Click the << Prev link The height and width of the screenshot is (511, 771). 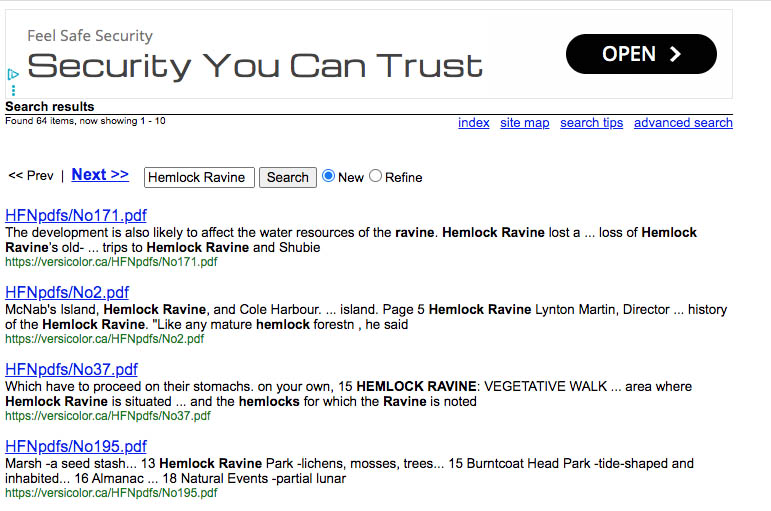(31, 176)
